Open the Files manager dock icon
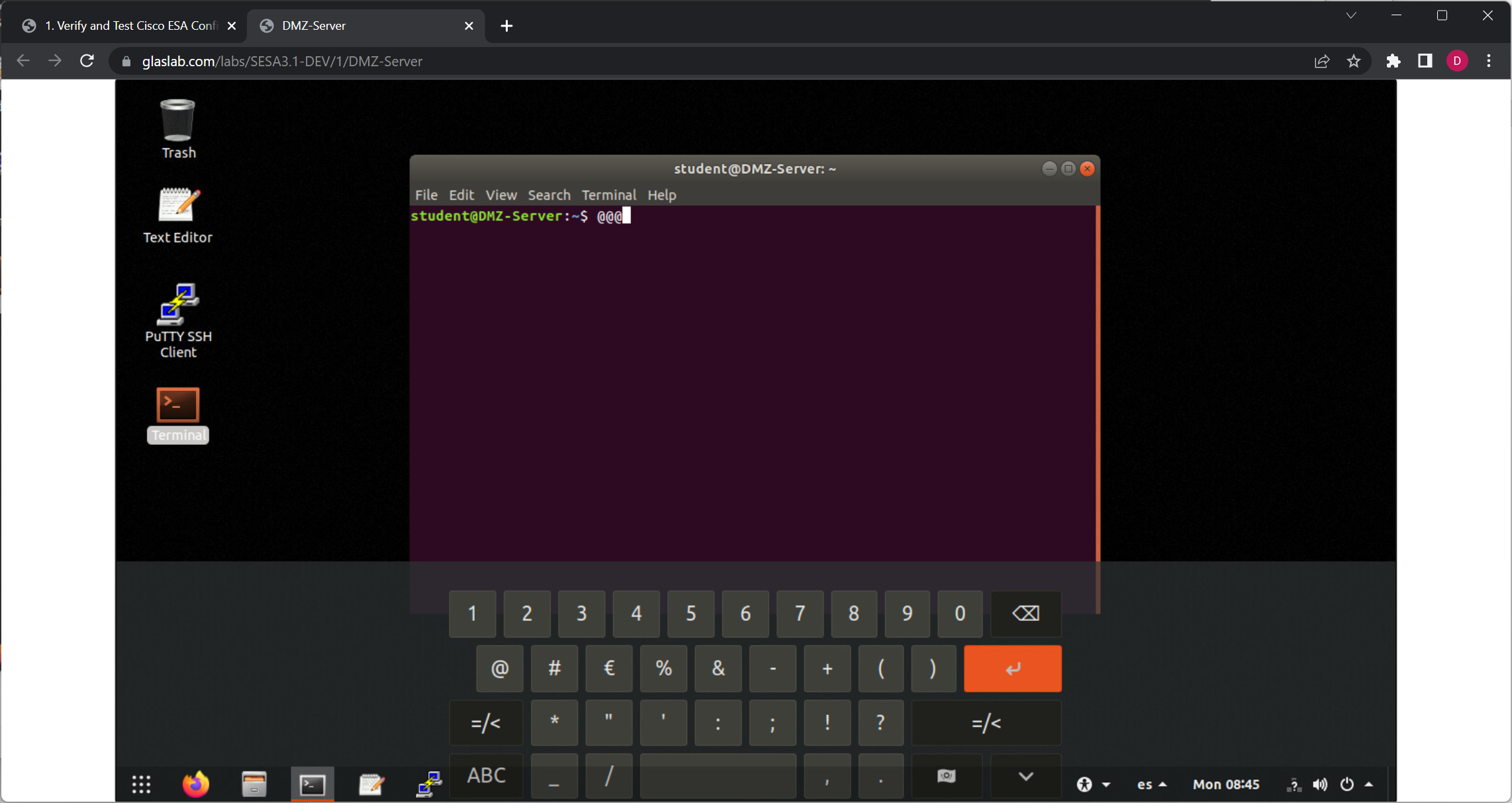The width and height of the screenshot is (1512, 803). (x=254, y=784)
